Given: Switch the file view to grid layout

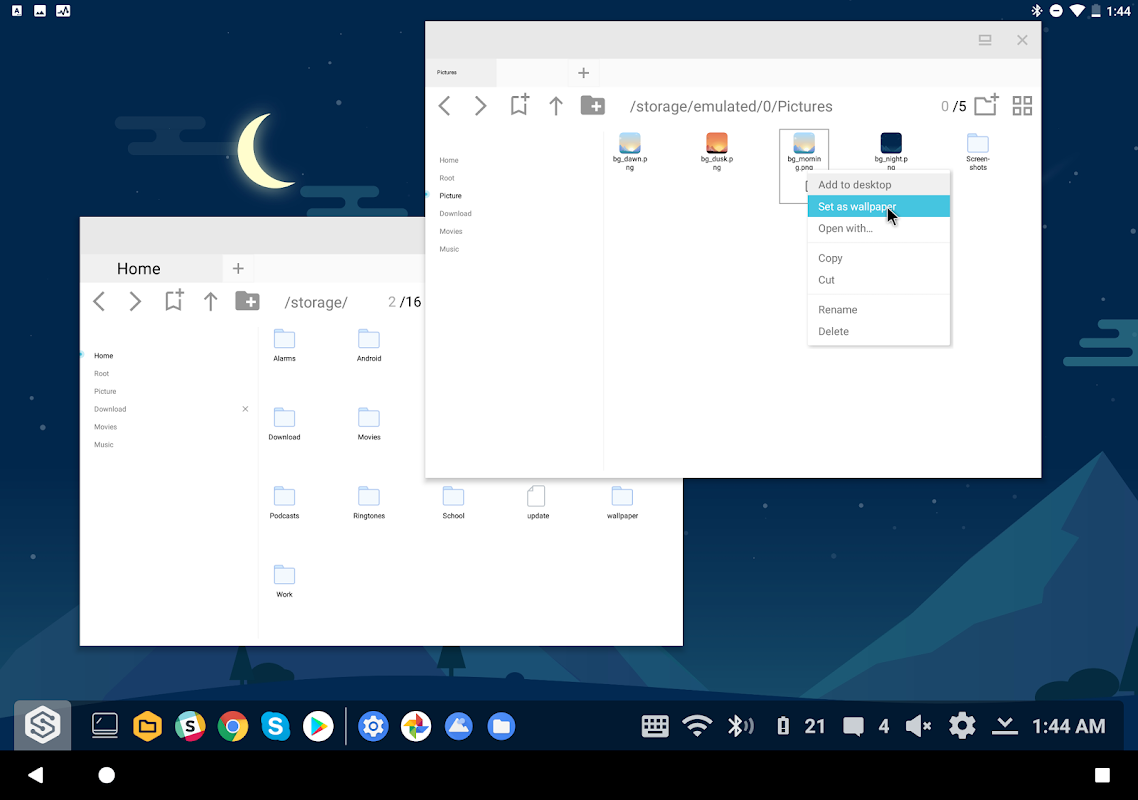Looking at the screenshot, I should pos(1021,105).
